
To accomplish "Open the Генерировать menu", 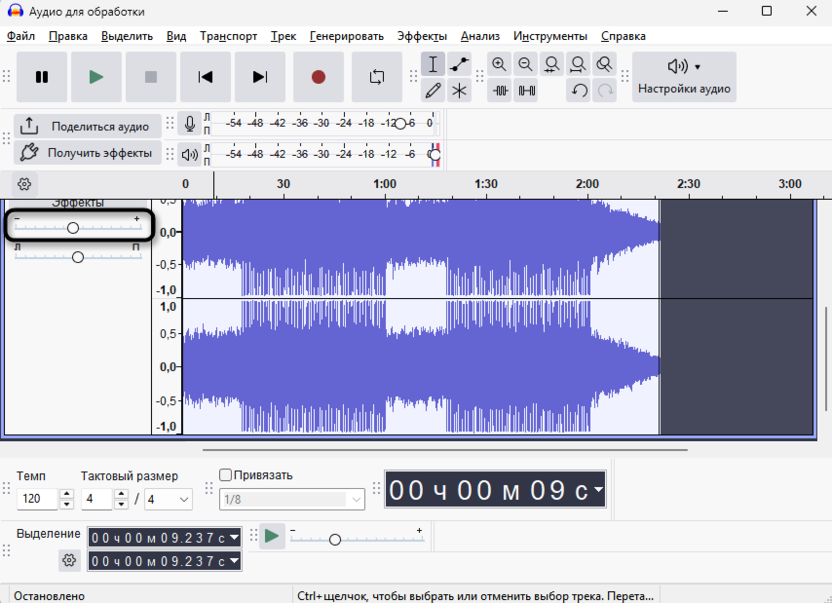I will tap(346, 36).
